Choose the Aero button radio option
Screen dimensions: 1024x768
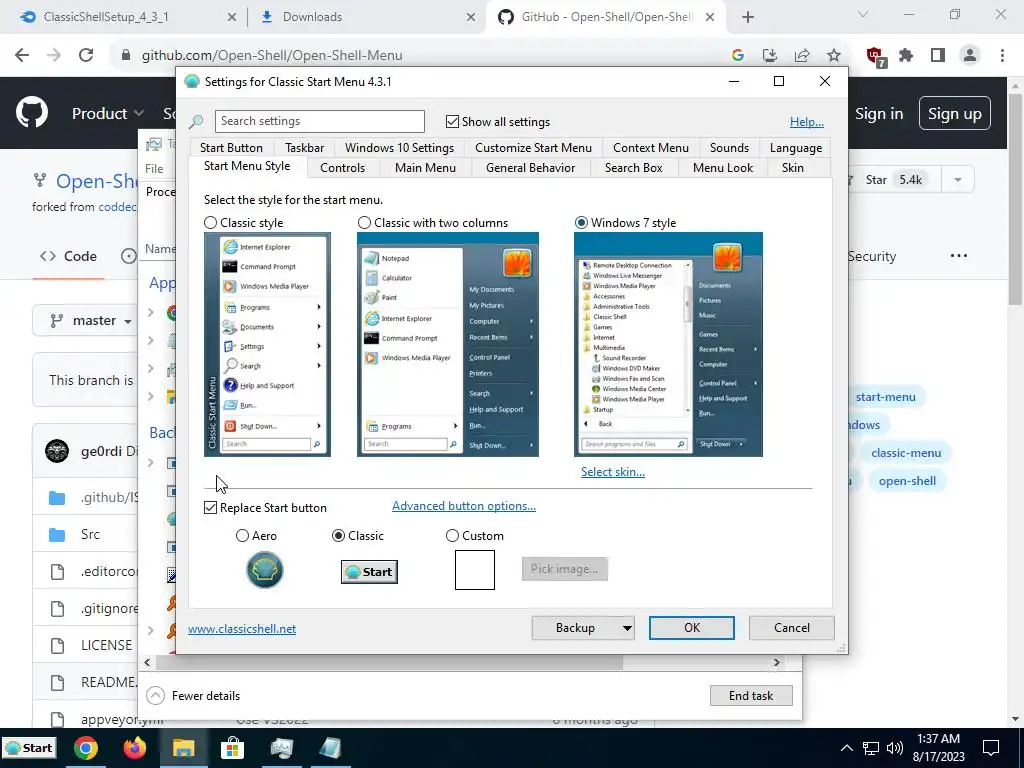pos(242,536)
